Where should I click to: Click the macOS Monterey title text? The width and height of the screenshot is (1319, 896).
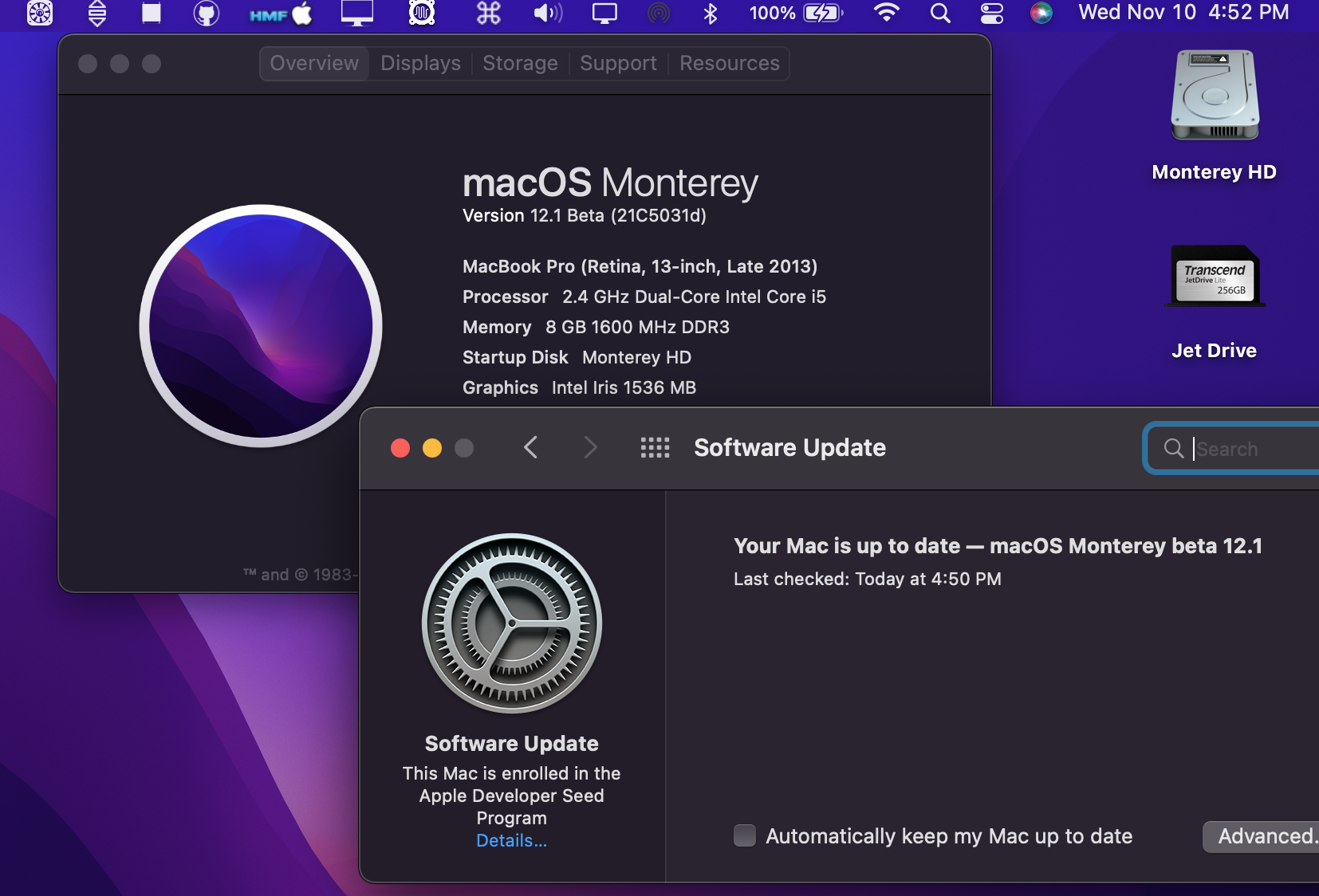point(610,183)
